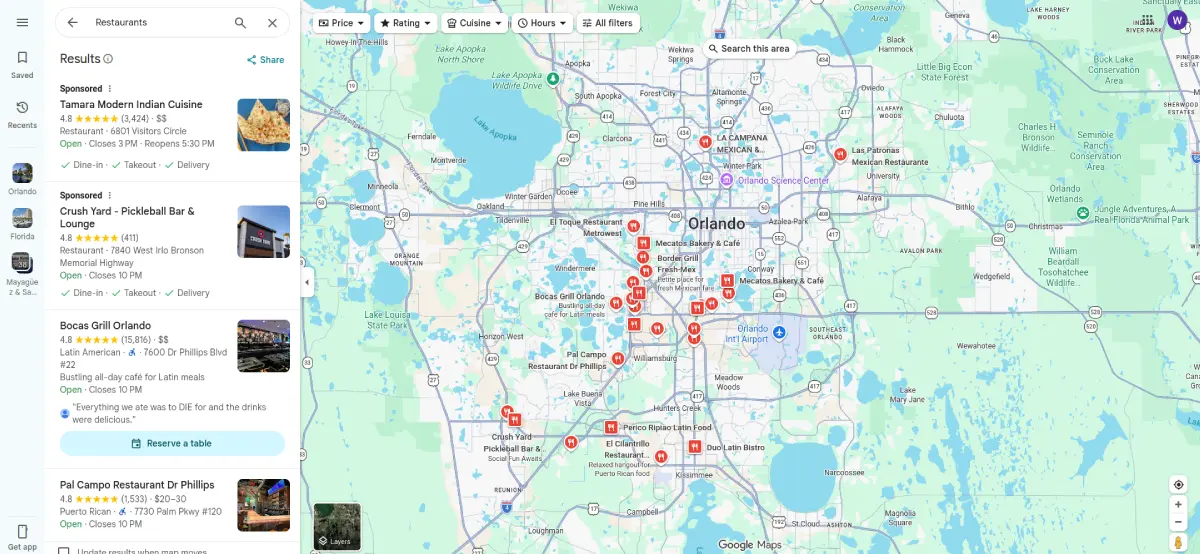Screen dimensions: 1200x554
Task: Select Las Patronas Mexican Restaurante map pin
Action: click(840, 154)
